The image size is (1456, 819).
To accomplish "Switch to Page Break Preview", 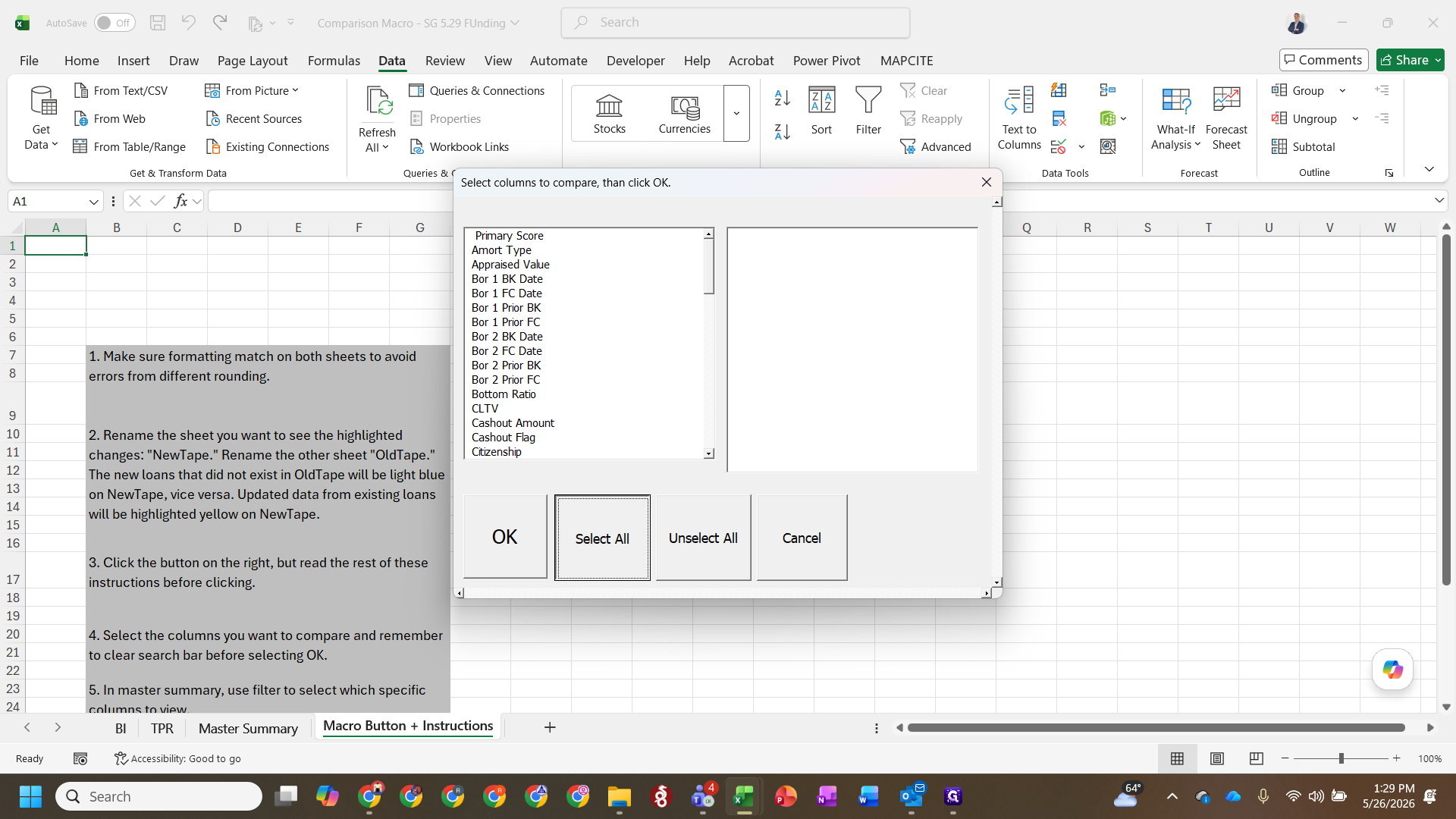I will pos(1257,758).
